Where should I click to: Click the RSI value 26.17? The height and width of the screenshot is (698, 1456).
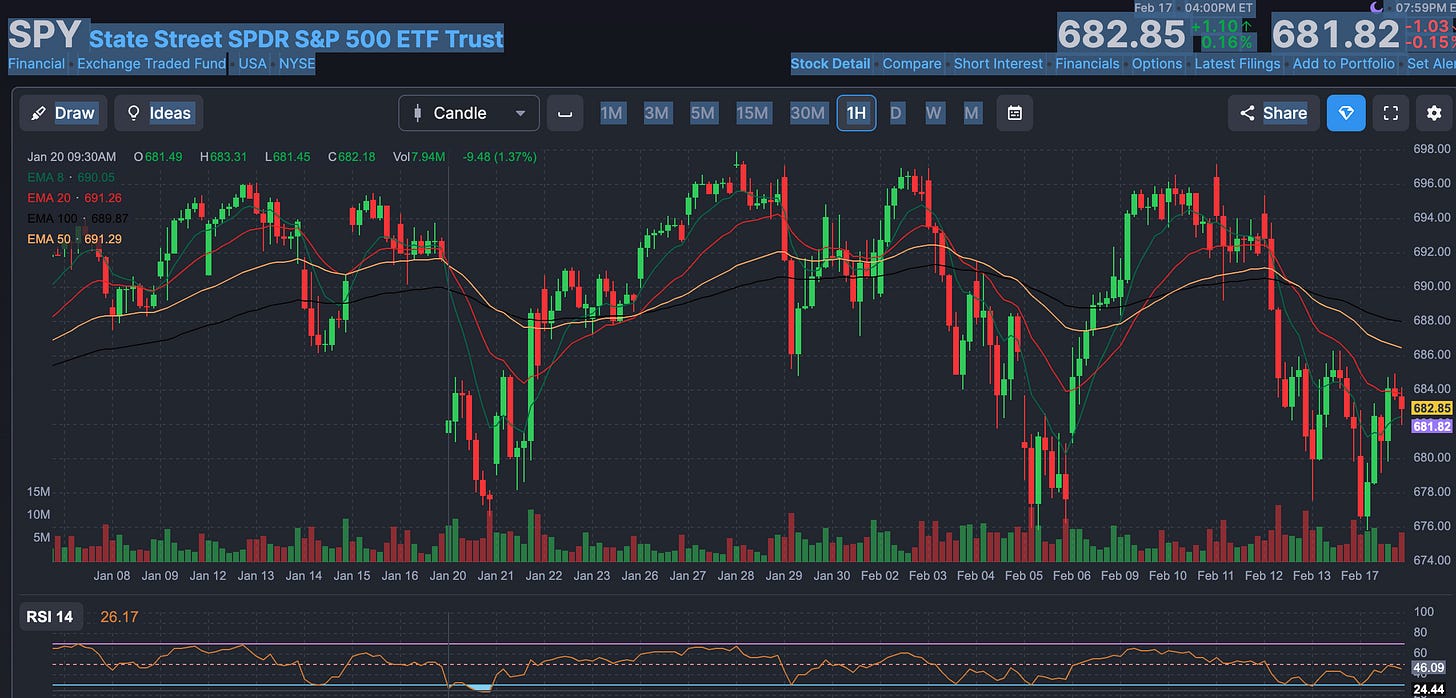pos(119,617)
